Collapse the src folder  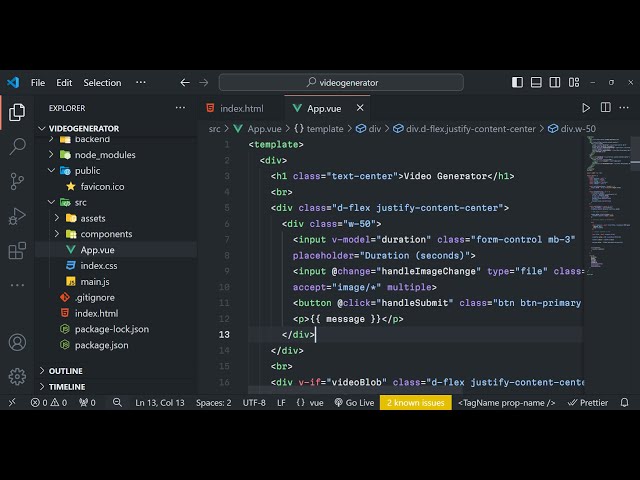coord(80,202)
